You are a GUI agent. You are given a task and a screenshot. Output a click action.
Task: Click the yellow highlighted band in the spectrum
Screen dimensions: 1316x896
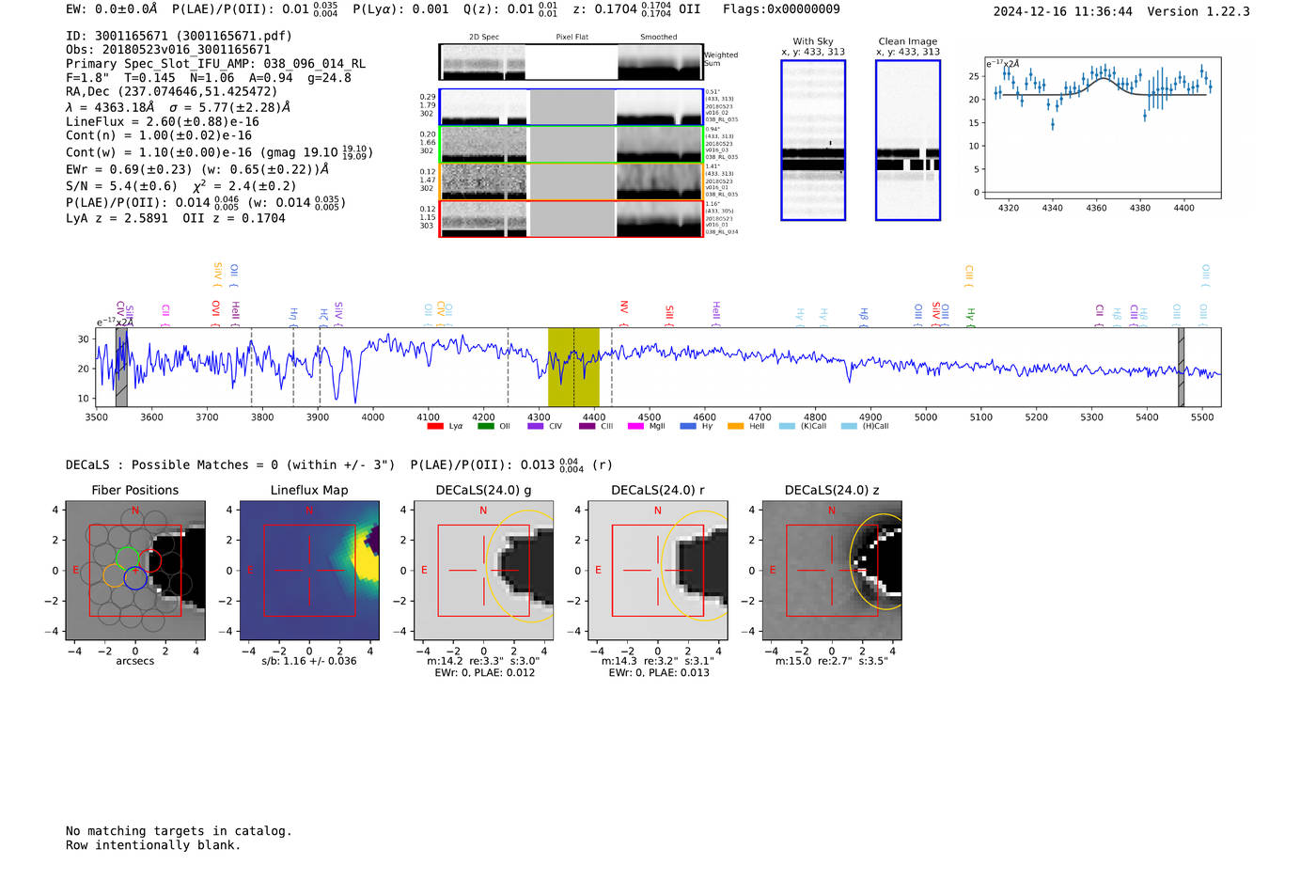point(573,367)
